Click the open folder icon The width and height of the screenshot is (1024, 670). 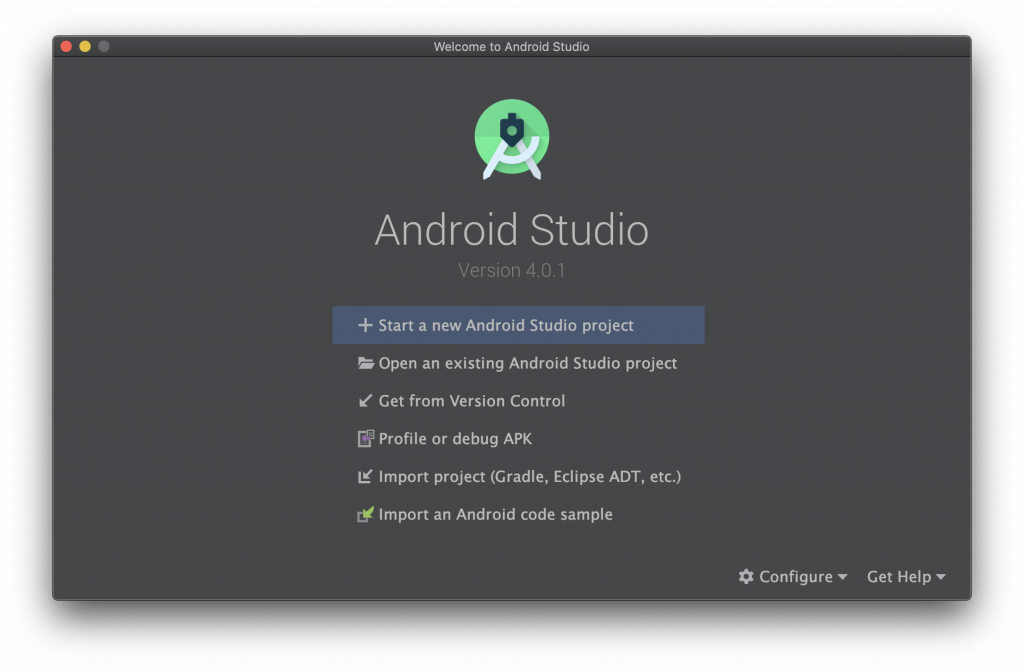(366, 363)
